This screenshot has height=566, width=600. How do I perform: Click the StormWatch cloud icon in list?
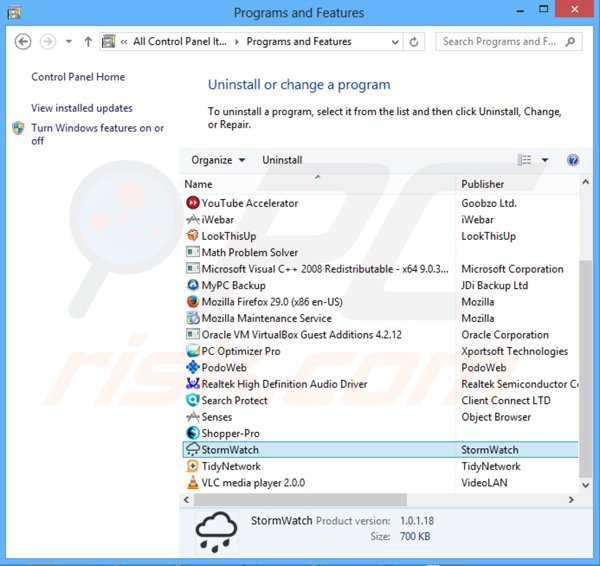(x=192, y=449)
